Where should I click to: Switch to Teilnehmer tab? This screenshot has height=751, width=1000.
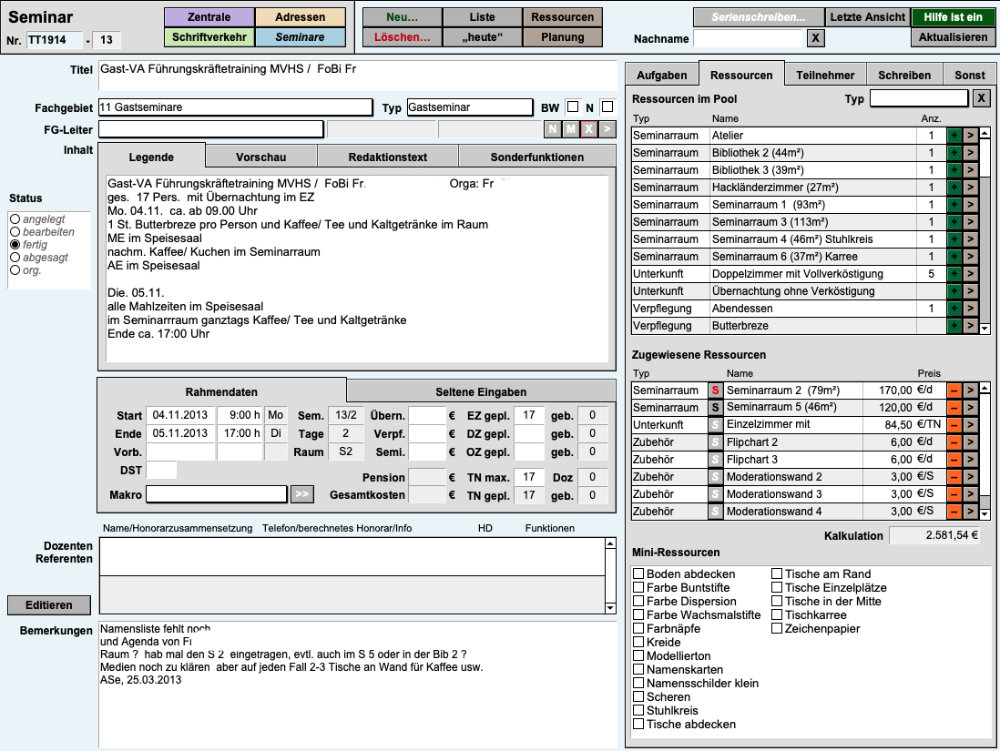point(824,75)
